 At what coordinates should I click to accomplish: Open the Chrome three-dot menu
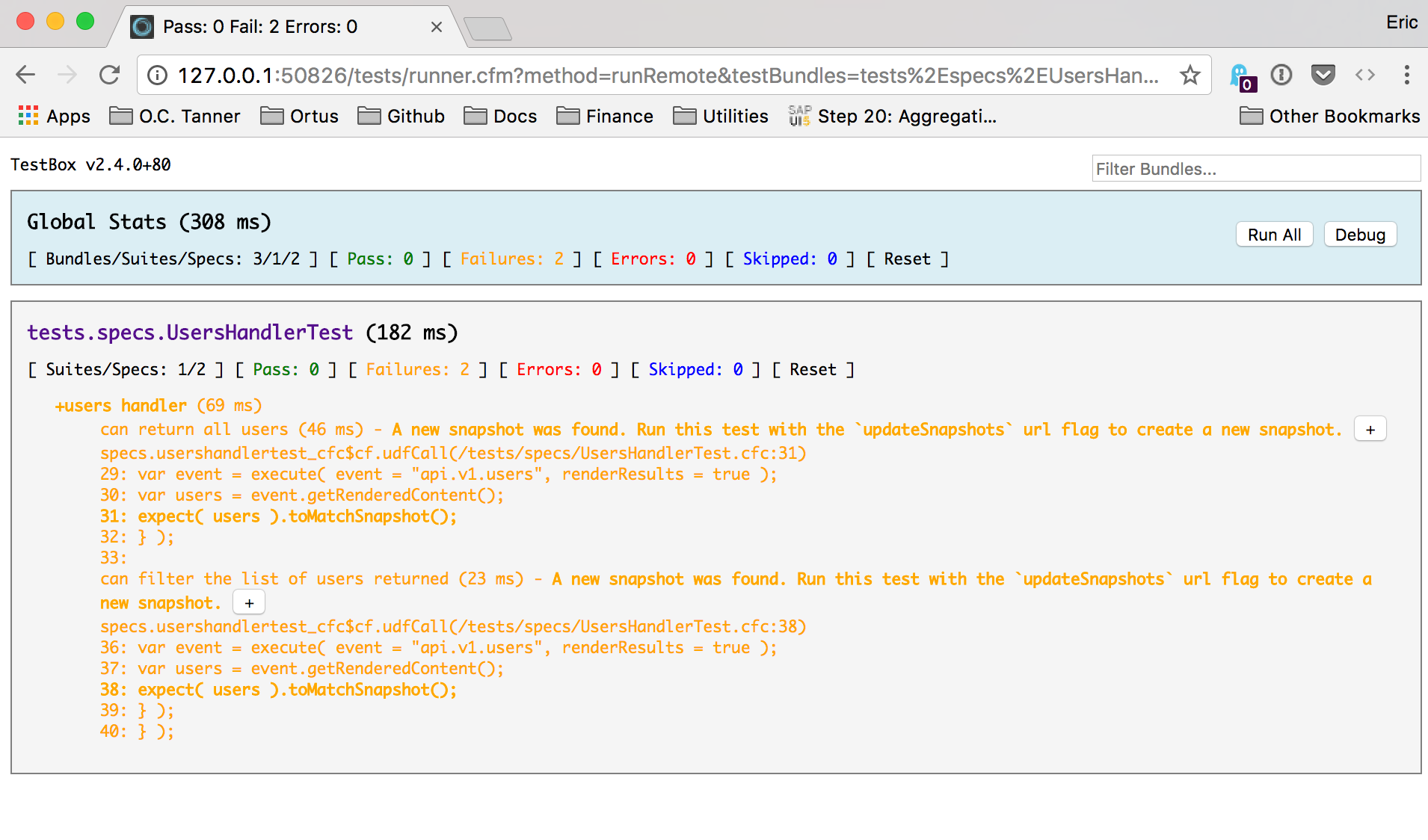point(1406,75)
